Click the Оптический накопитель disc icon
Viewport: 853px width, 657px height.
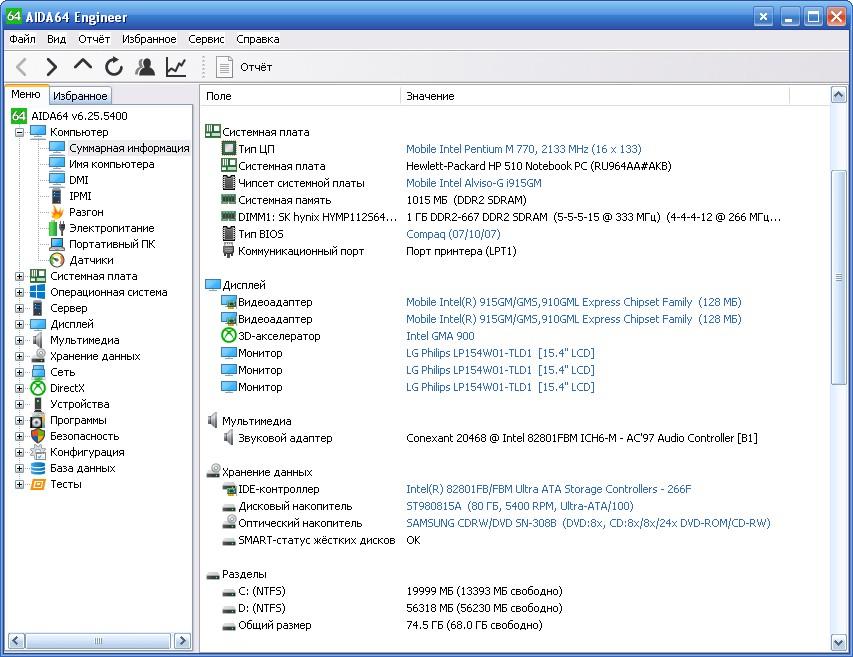229,523
